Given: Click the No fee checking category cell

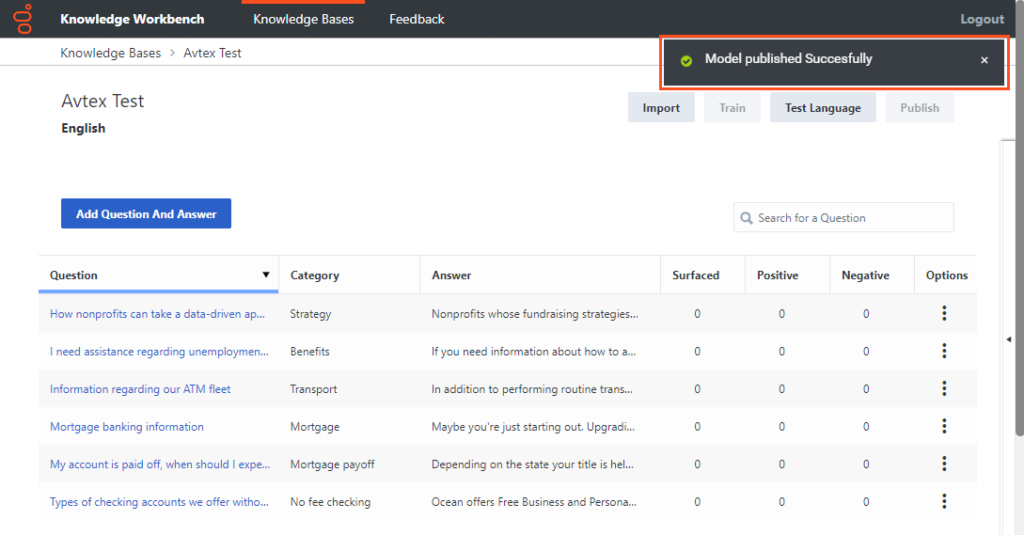Looking at the screenshot, I should pyautogui.click(x=330, y=502).
